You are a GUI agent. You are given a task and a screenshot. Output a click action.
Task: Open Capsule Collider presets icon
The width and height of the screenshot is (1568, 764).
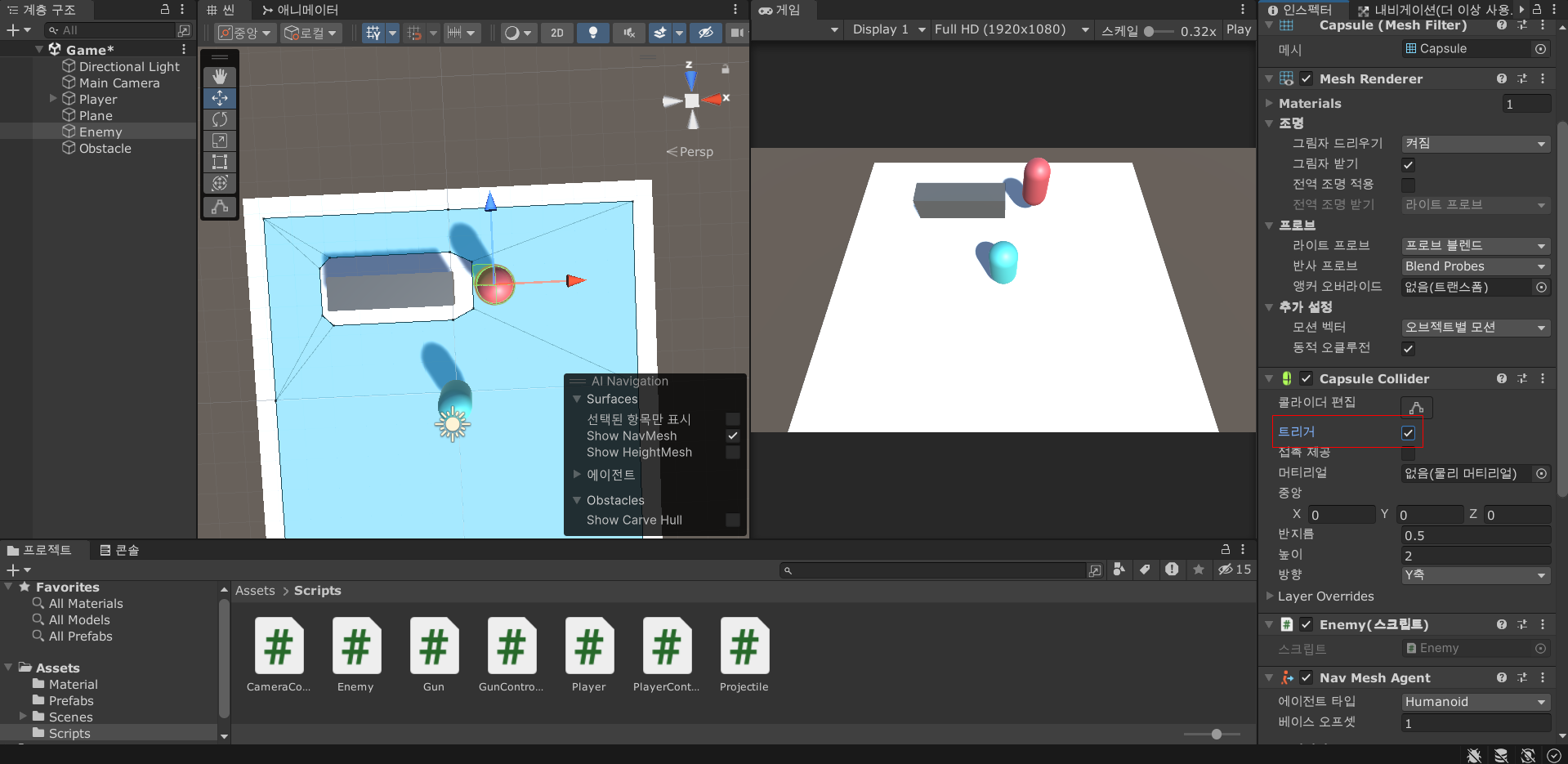click(1522, 378)
